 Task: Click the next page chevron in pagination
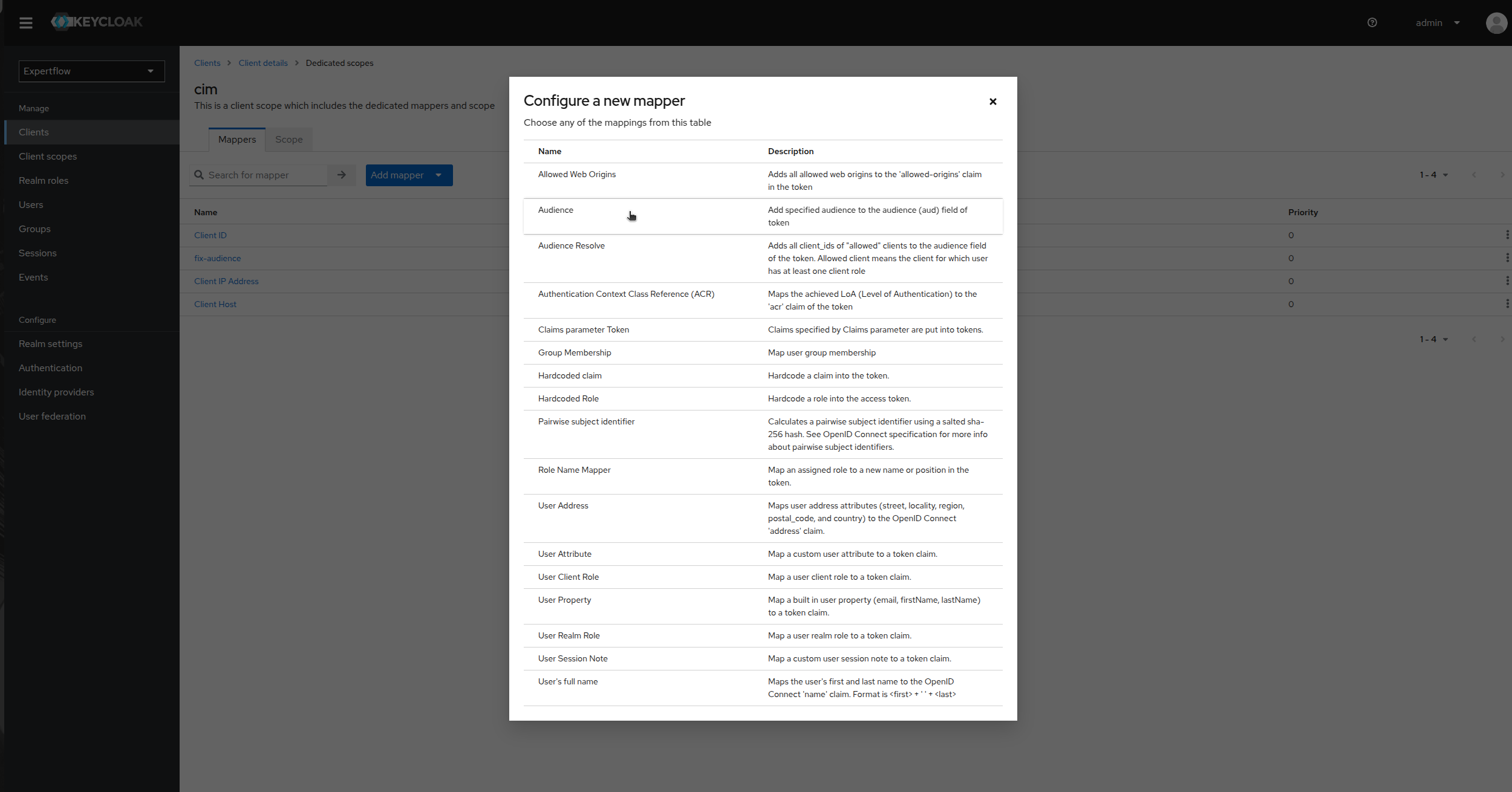[x=1502, y=175]
